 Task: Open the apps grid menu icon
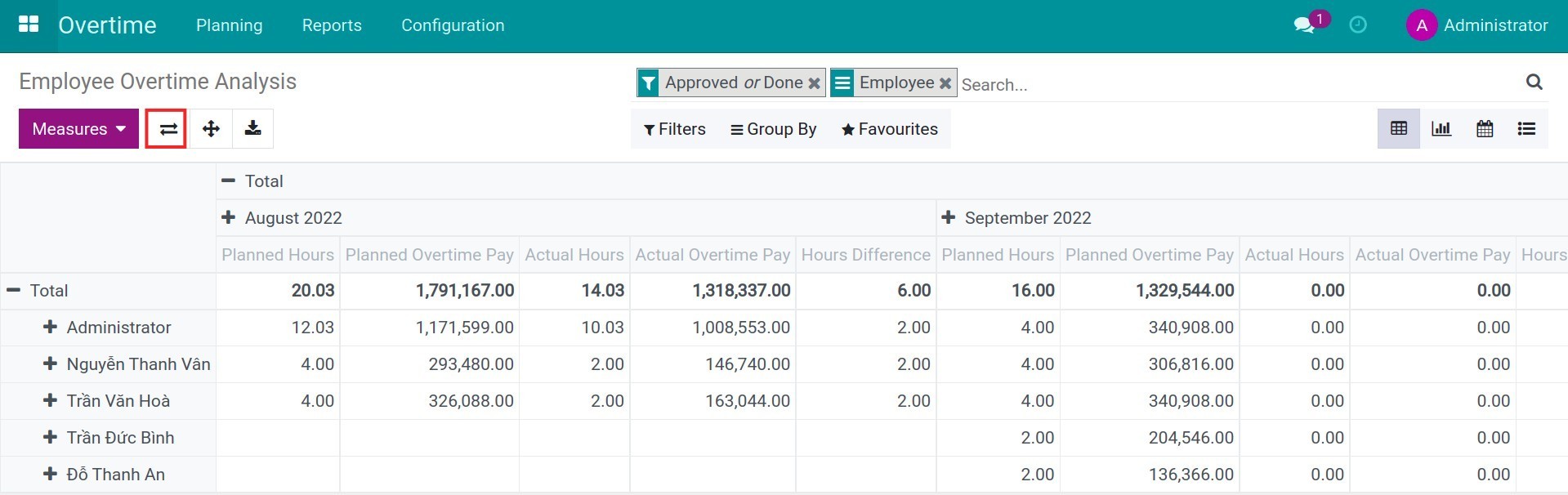[29, 25]
